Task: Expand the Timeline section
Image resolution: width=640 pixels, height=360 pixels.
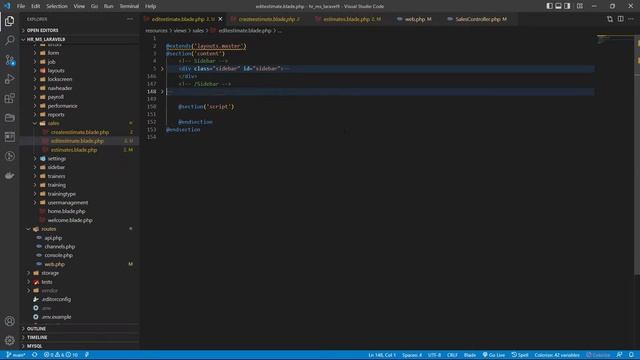Action: point(37,338)
